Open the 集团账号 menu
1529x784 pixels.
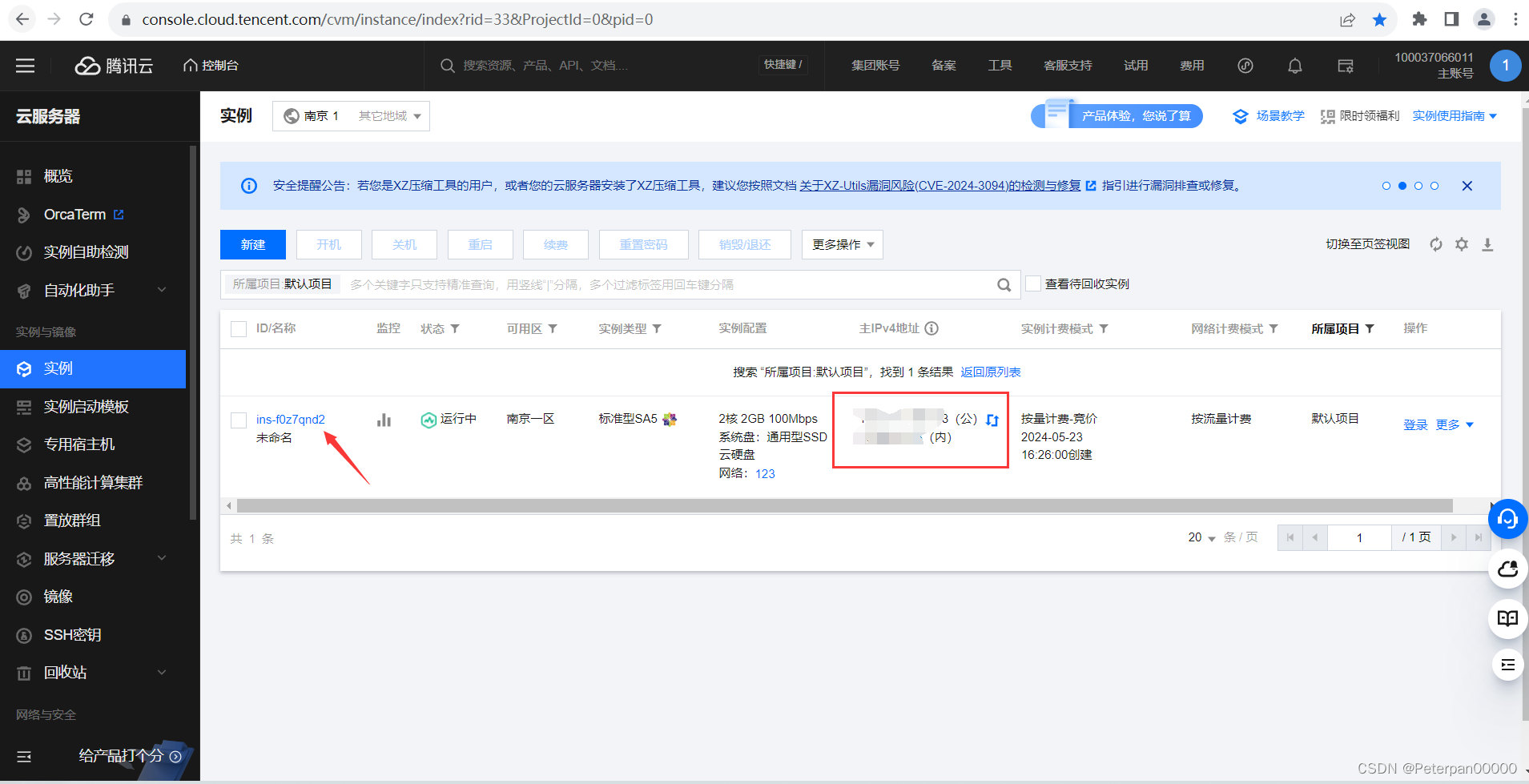875,66
